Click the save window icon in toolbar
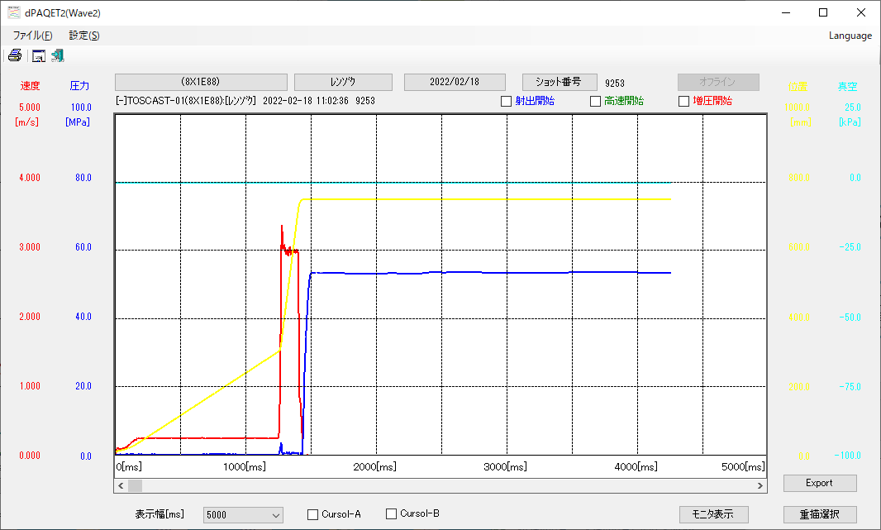Screen dimensions: 881x530 pyautogui.click(x=38, y=56)
